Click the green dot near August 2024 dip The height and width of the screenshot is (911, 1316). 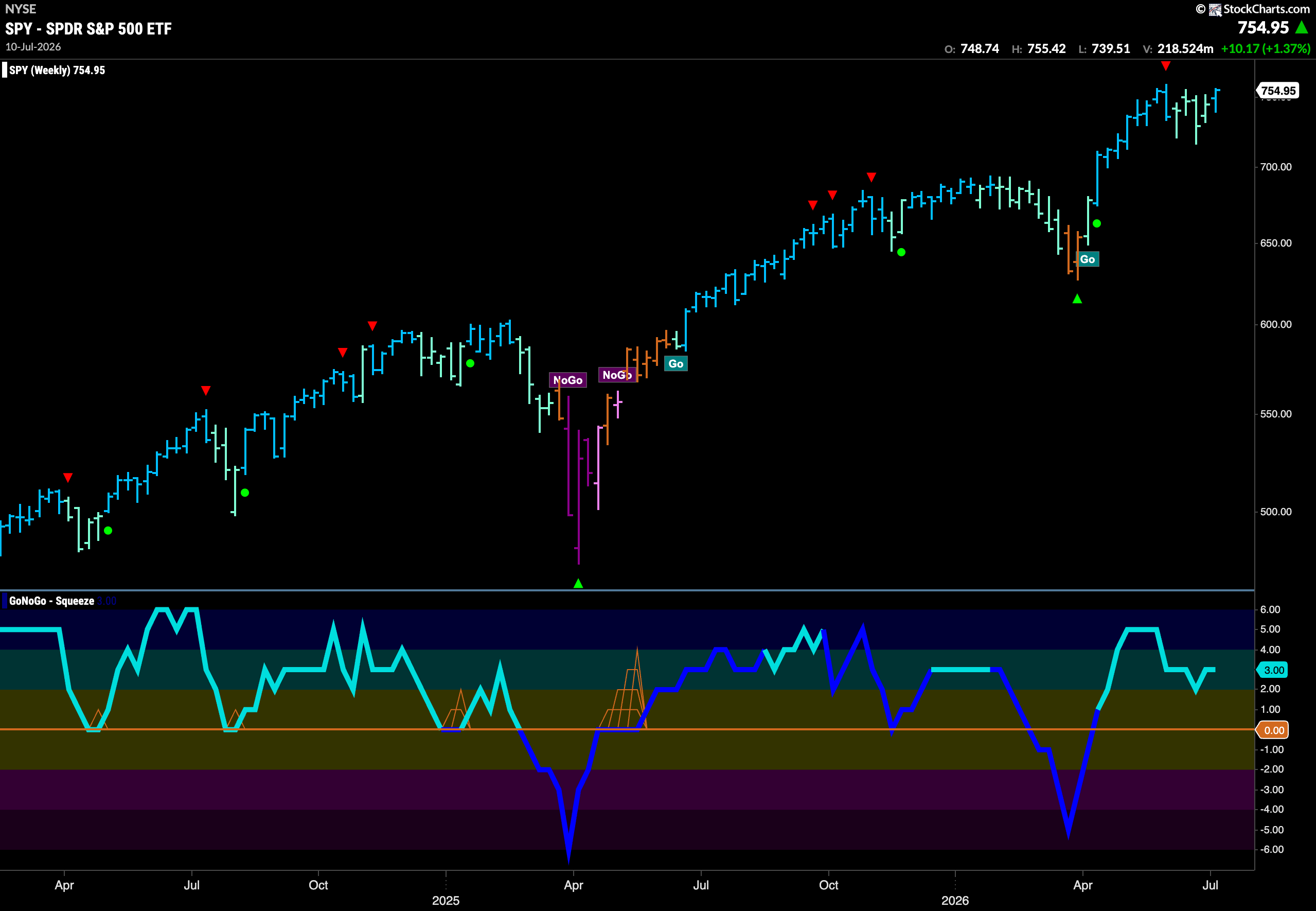[245, 493]
